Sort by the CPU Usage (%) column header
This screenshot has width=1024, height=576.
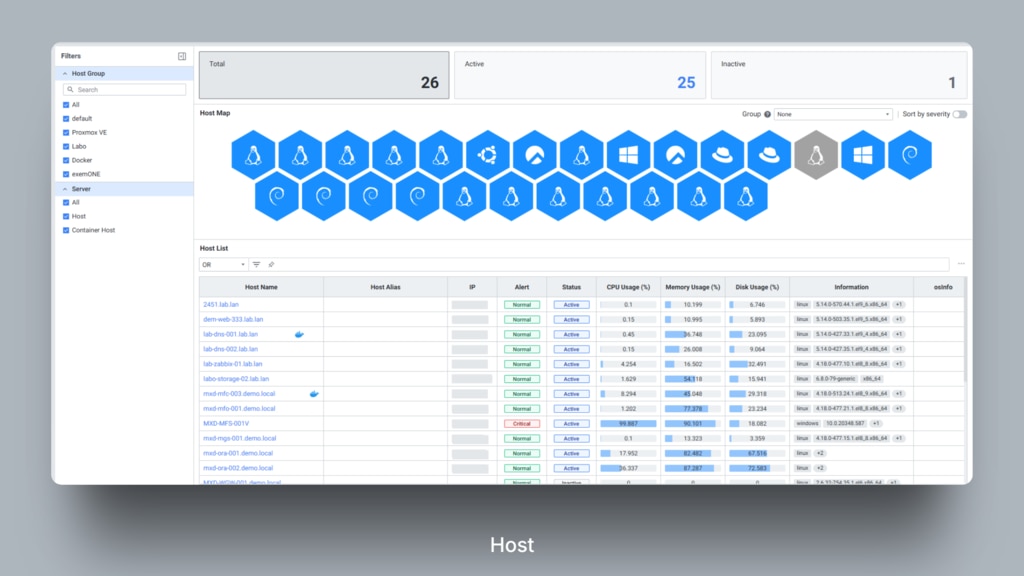626,287
